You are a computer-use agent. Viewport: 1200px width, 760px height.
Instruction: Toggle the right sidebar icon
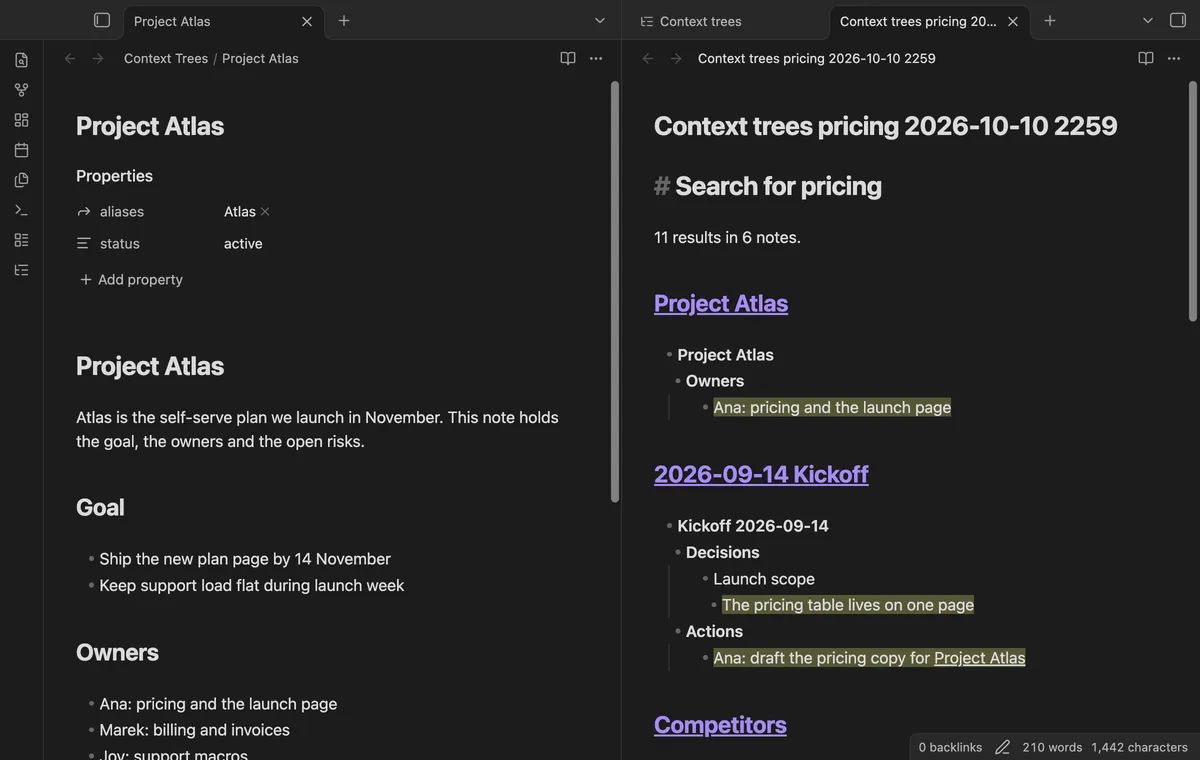pos(1178,20)
